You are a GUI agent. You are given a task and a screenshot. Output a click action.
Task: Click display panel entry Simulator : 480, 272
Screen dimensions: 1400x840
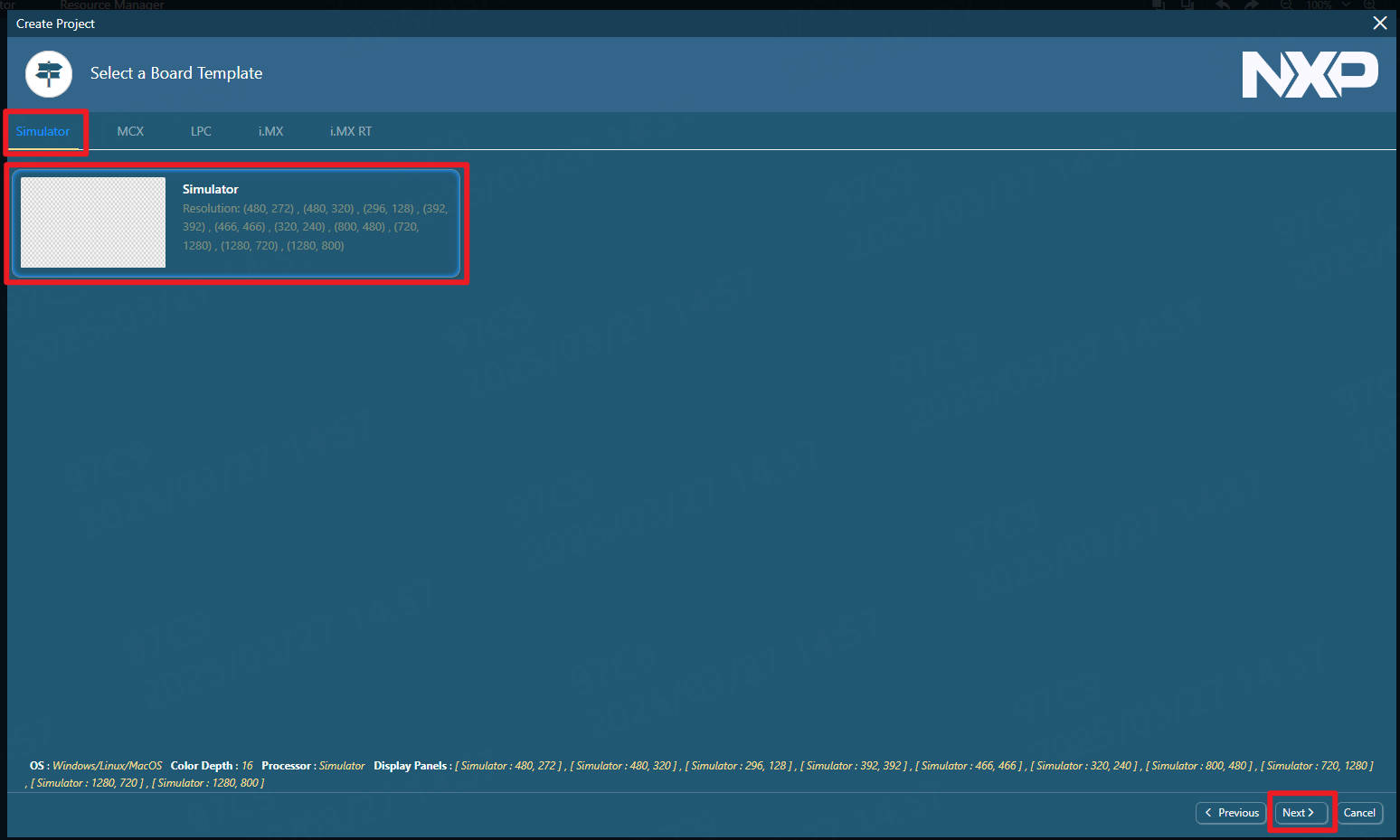click(x=508, y=766)
